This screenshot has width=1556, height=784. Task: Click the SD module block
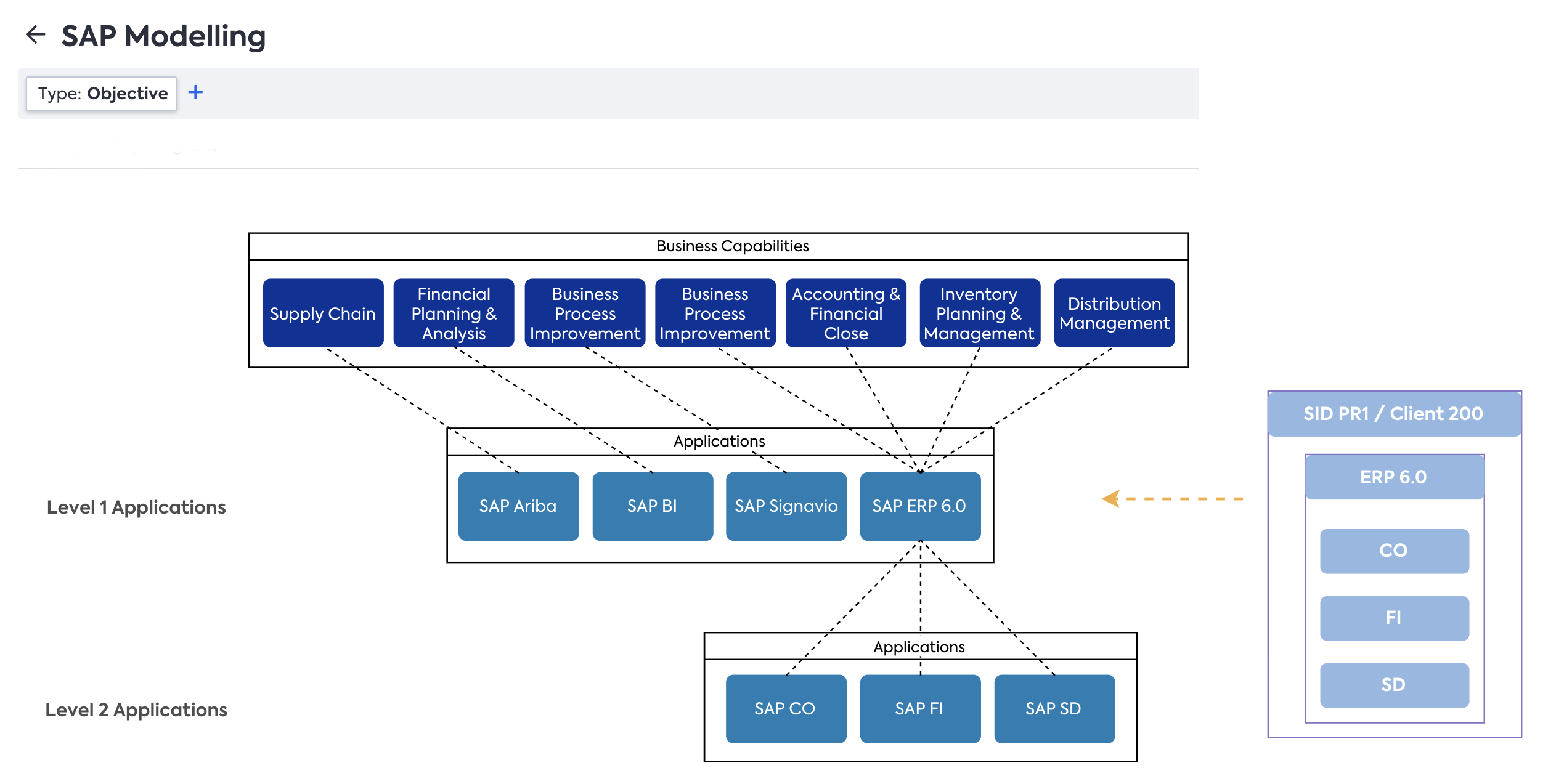1394,685
